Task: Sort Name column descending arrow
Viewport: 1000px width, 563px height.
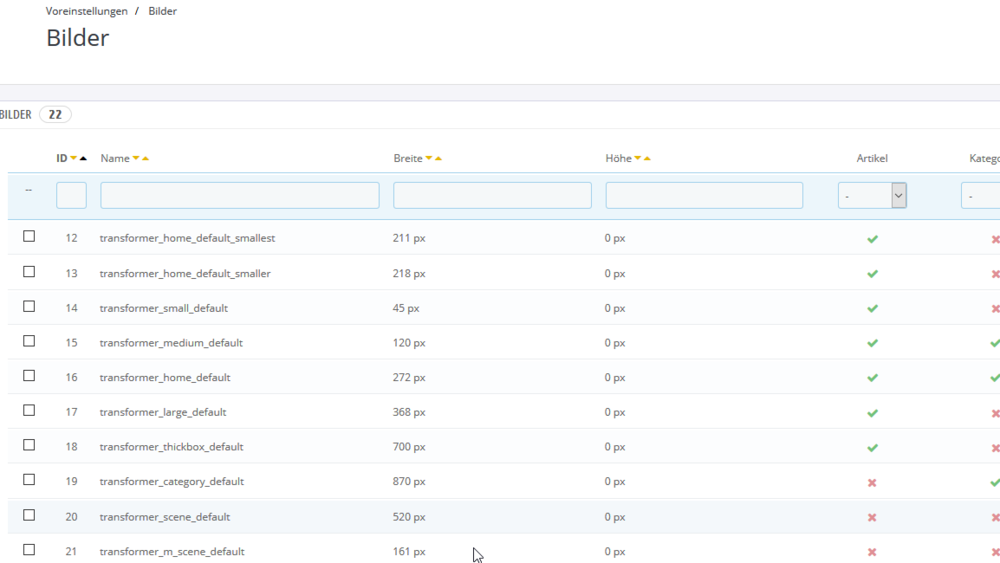Action: pos(136,159)
